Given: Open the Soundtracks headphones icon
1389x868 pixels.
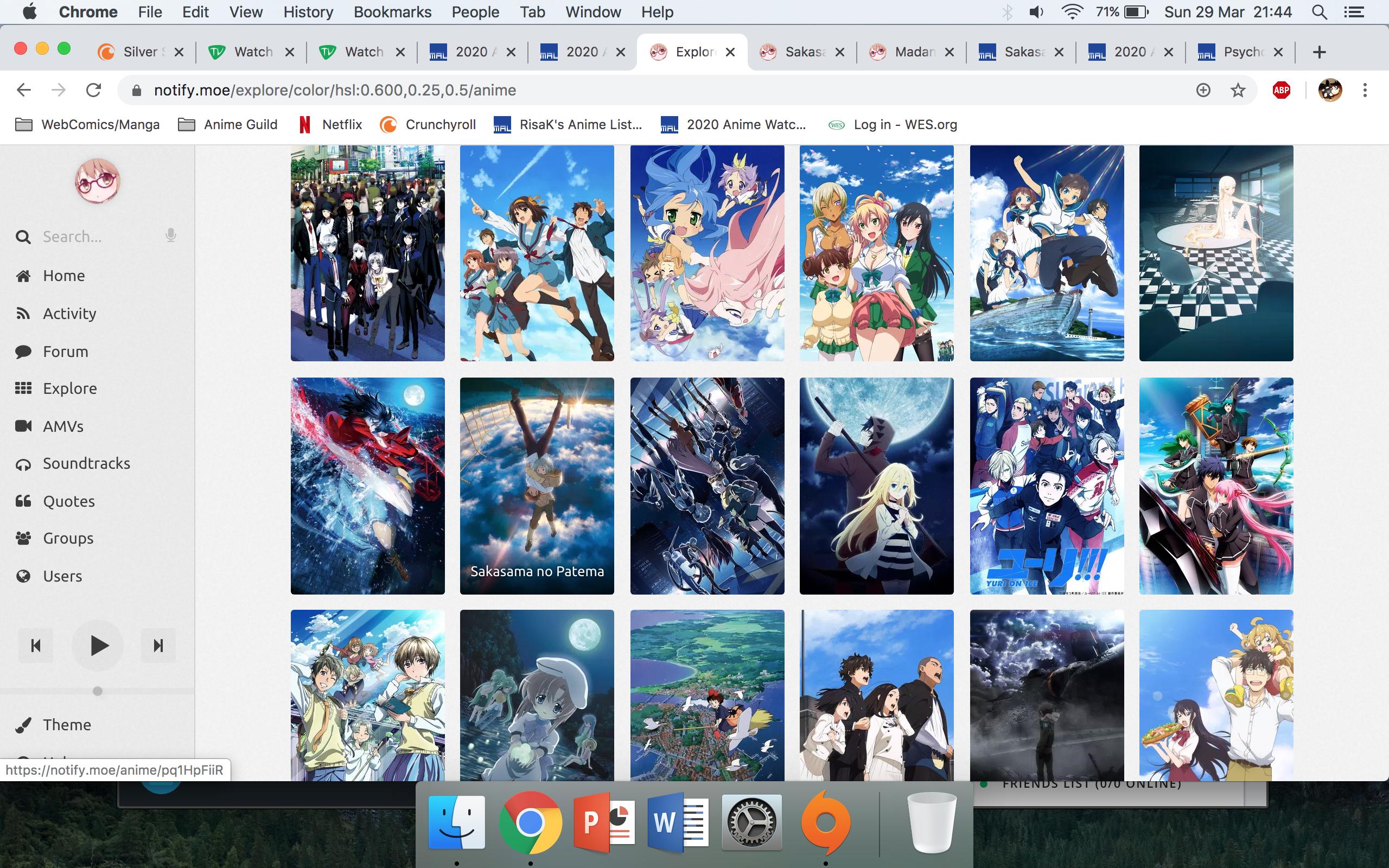Looking at the screenshot, I should point(23,464).
